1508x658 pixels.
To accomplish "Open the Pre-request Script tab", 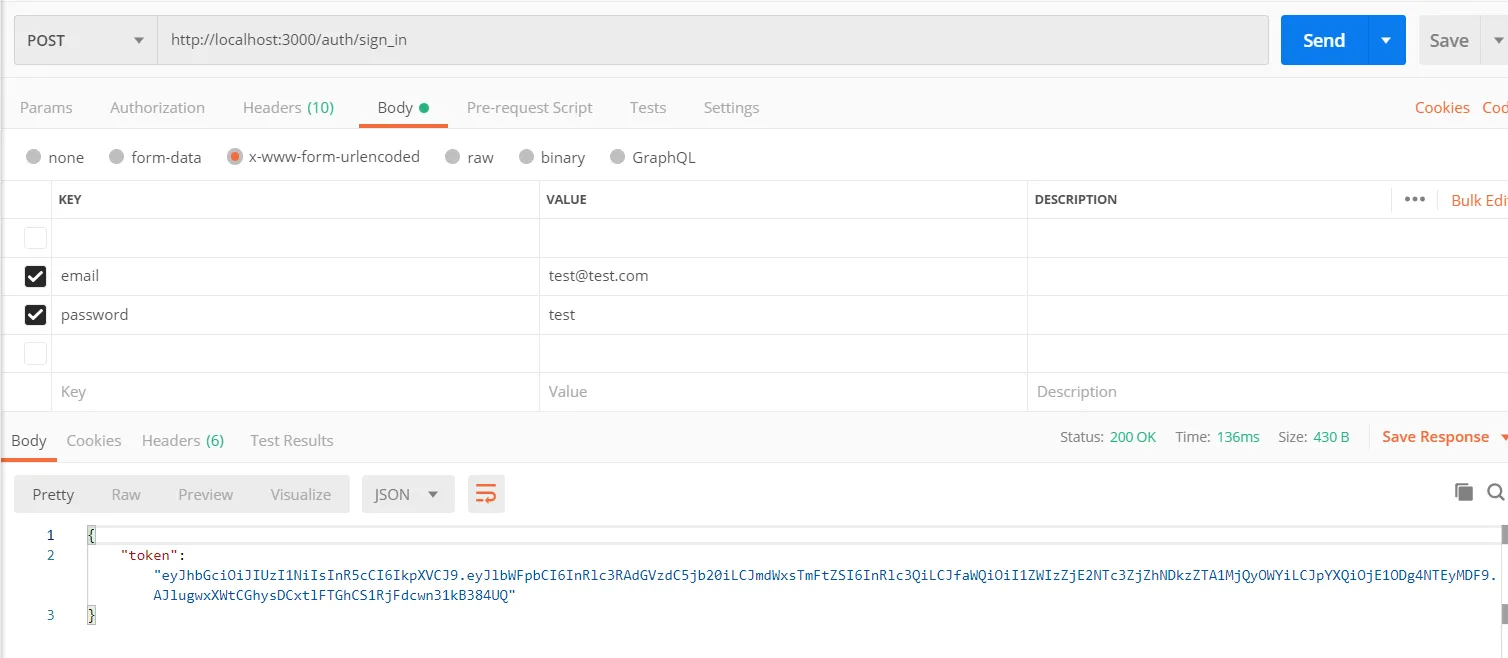I will [x=529, y=107].
